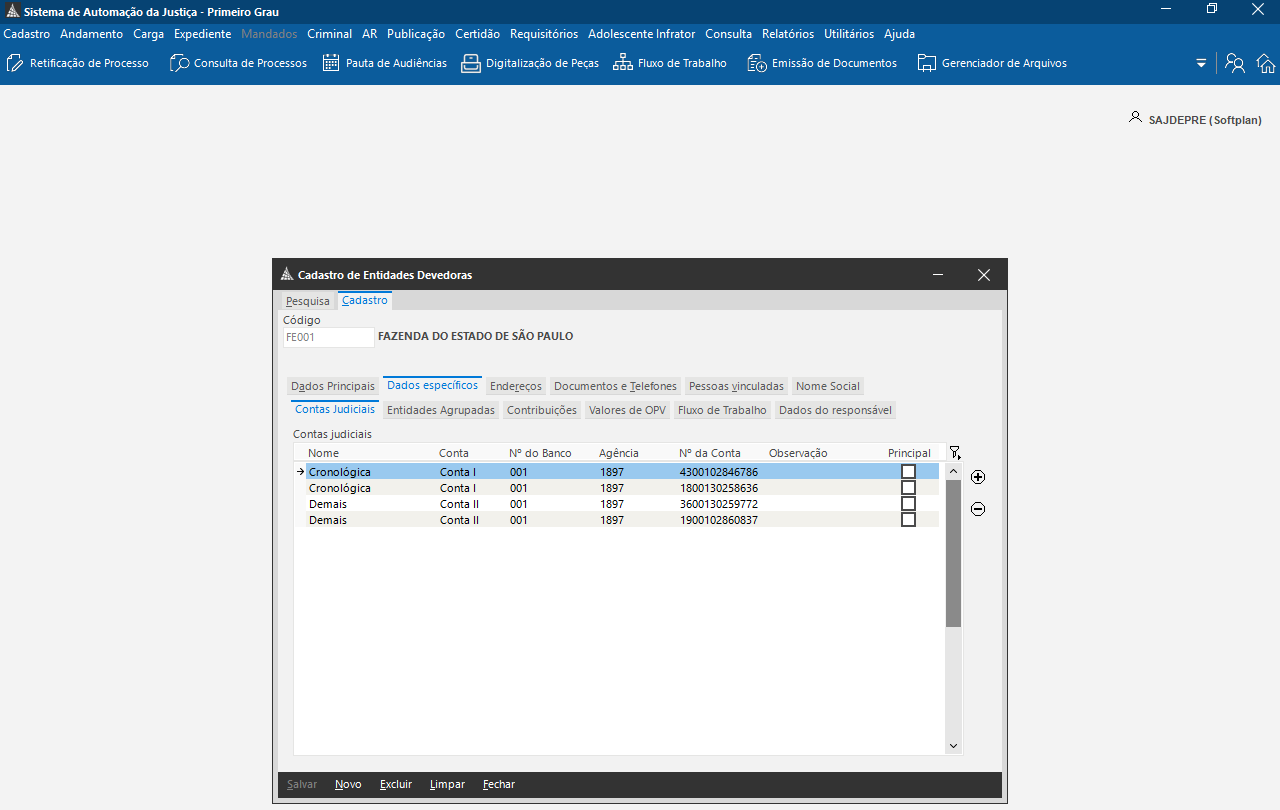Open the Entidades Agrupadas subtab

(441, 410)
